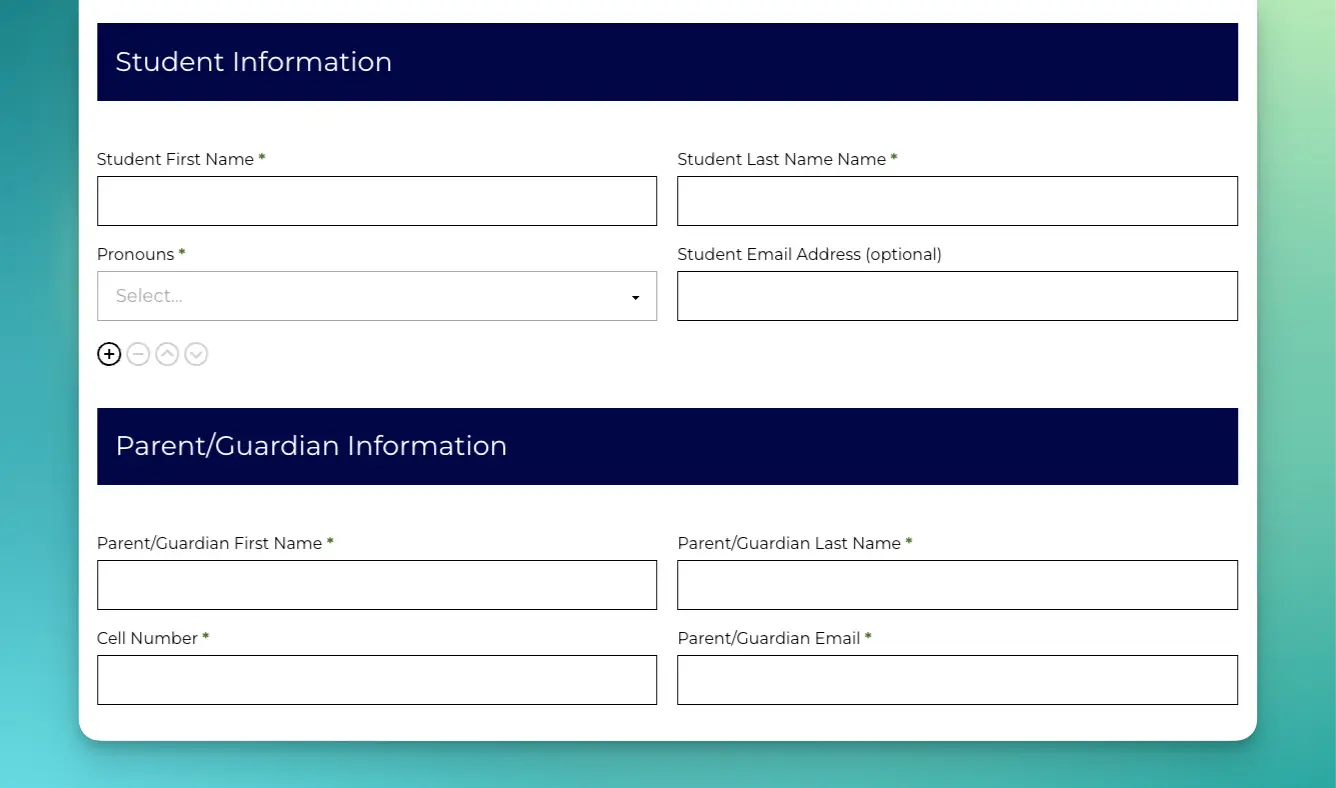Click the Parent/Guardian First Name input box
Viewport: 1336px width, 788px height.
[376, 585]
